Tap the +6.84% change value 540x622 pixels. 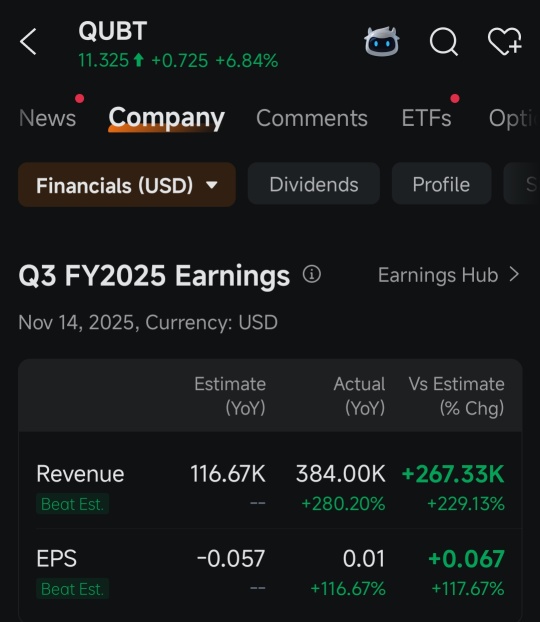[x=247, y=61]
